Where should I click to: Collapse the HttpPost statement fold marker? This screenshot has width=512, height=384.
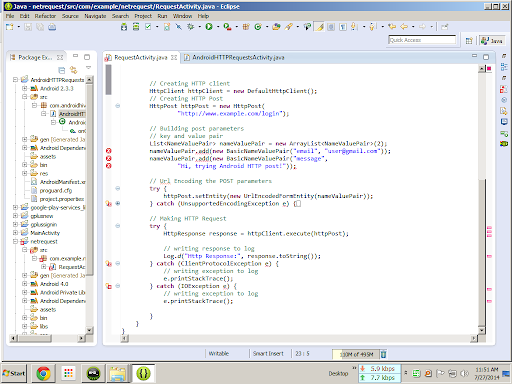[118, 106]
